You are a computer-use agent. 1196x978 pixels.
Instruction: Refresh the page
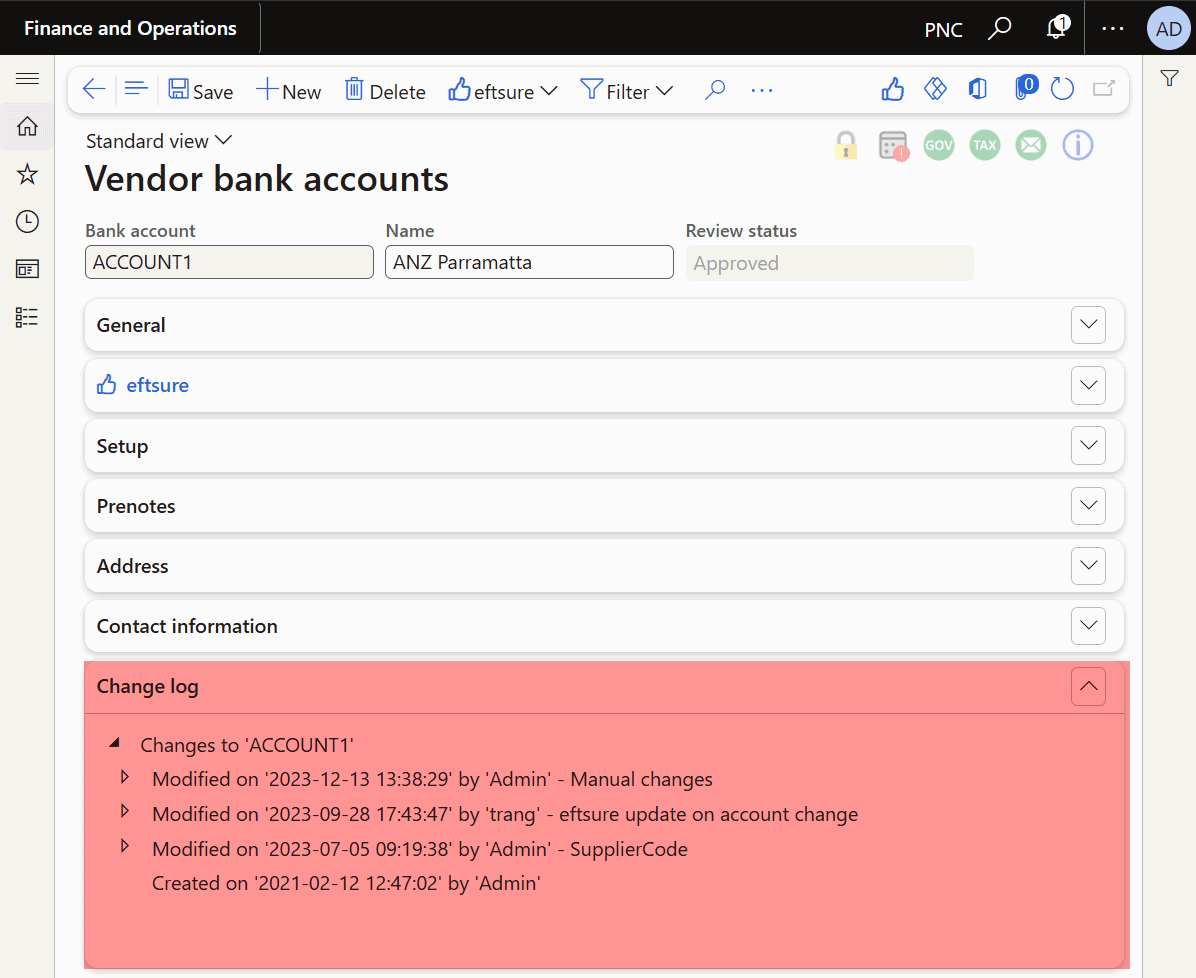[x=1063, y=89]
